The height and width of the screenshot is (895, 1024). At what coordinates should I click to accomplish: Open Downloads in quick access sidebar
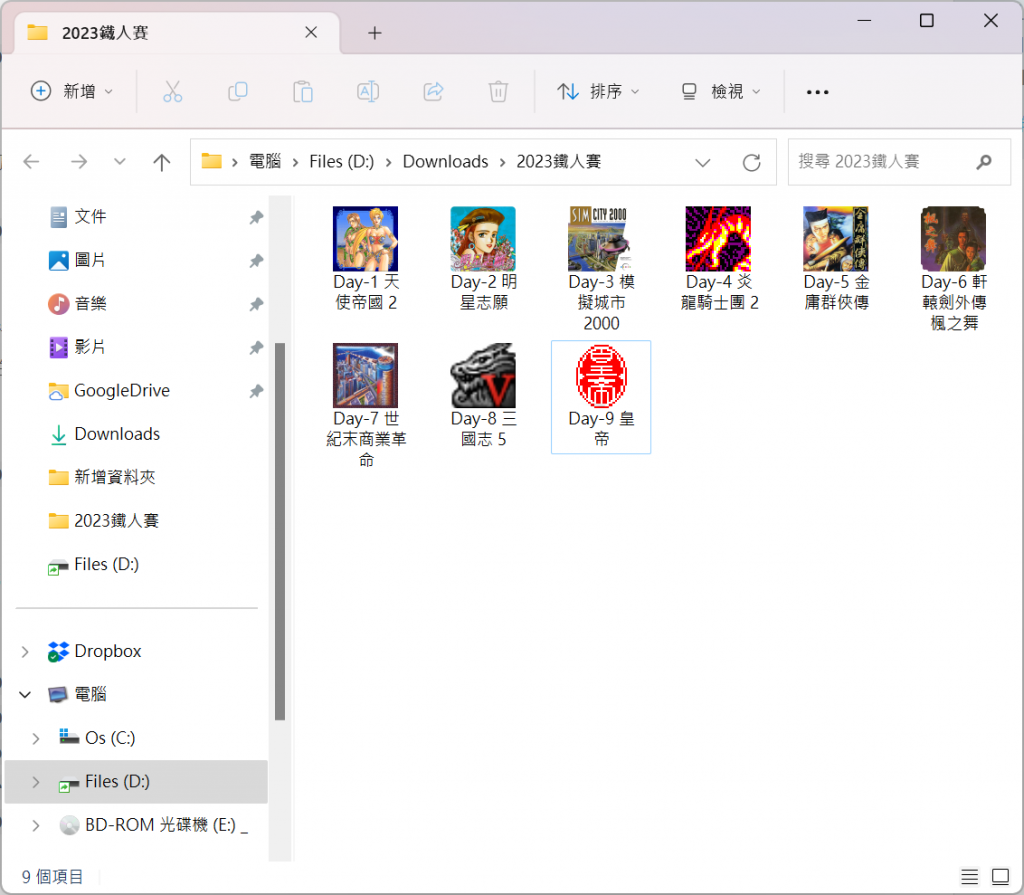click(x=104, y=434)
